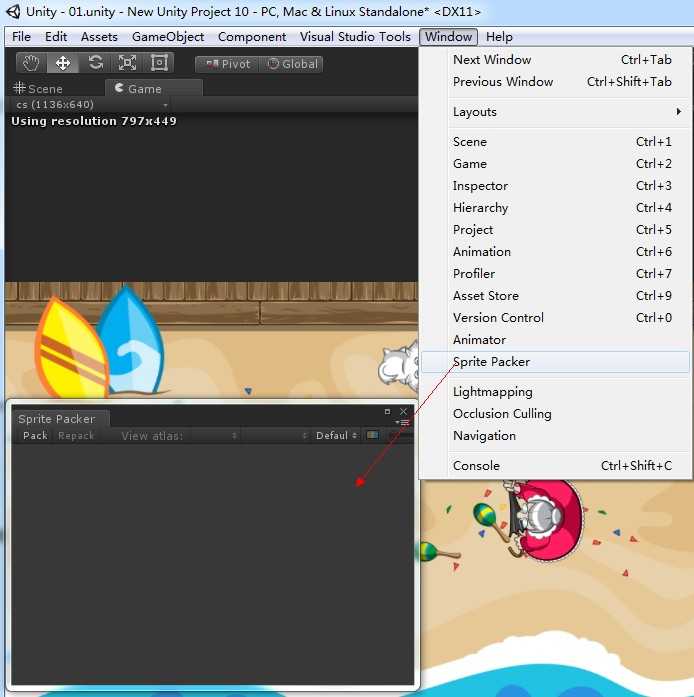Click the Repack button
Screen dimensions: 694x697
tap(76, 436)
